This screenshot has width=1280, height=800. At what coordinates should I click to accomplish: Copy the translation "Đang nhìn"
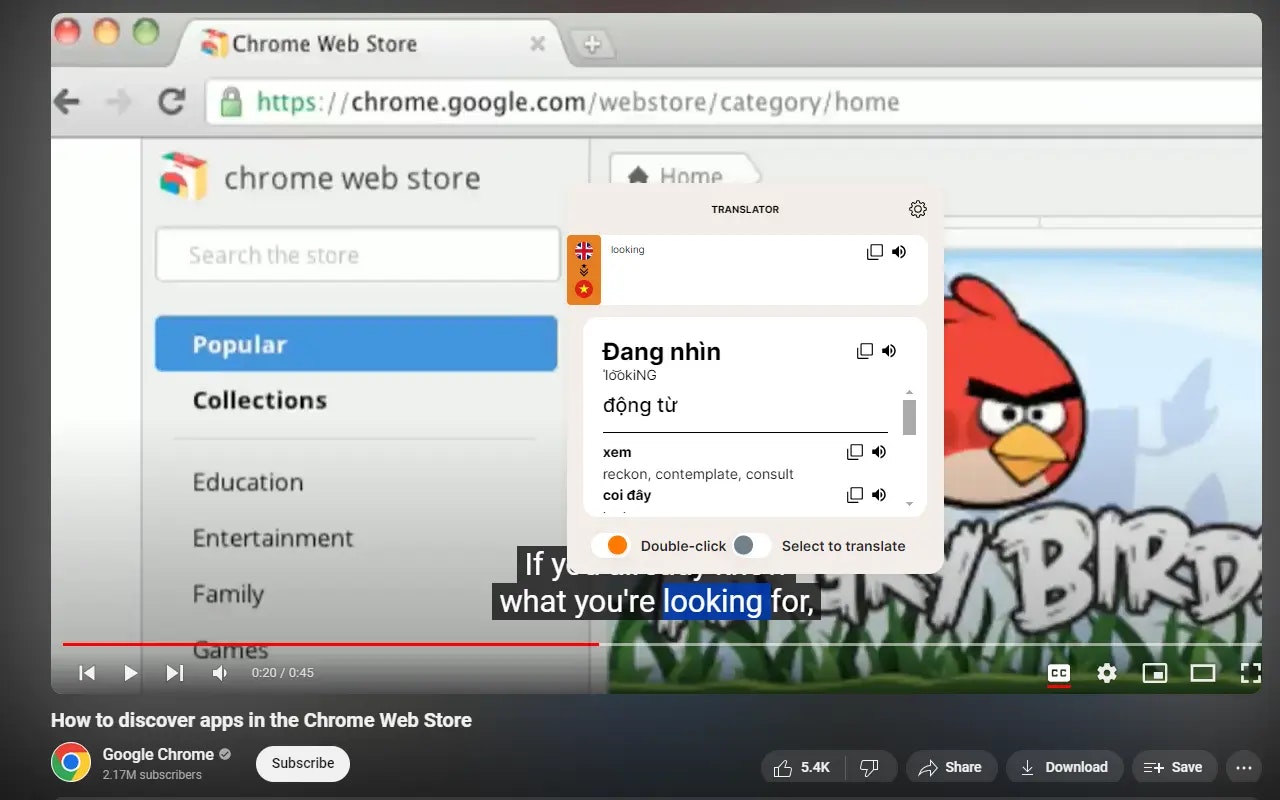865,351
